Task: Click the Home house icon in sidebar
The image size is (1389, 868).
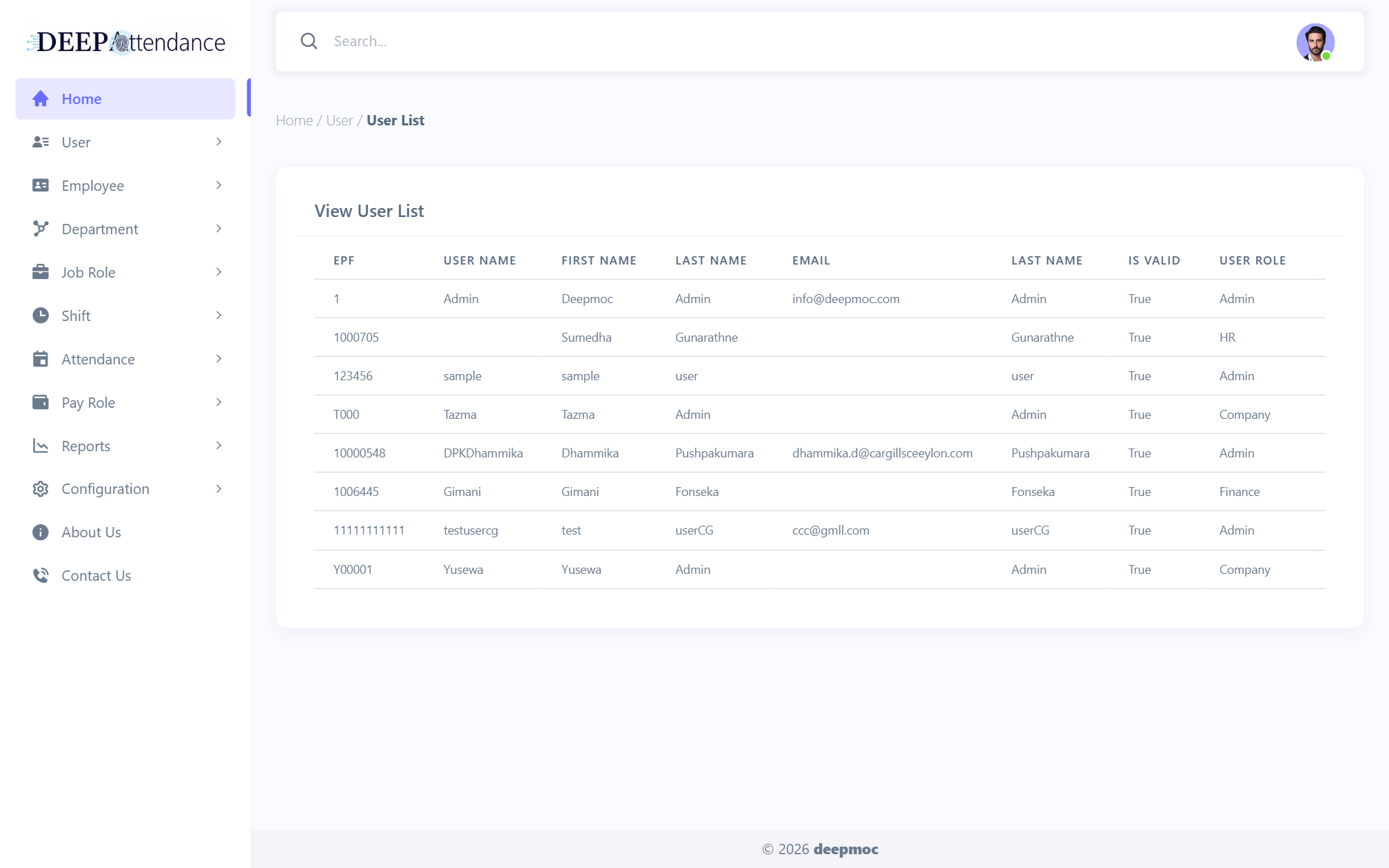Action: [x=41, y=99]
